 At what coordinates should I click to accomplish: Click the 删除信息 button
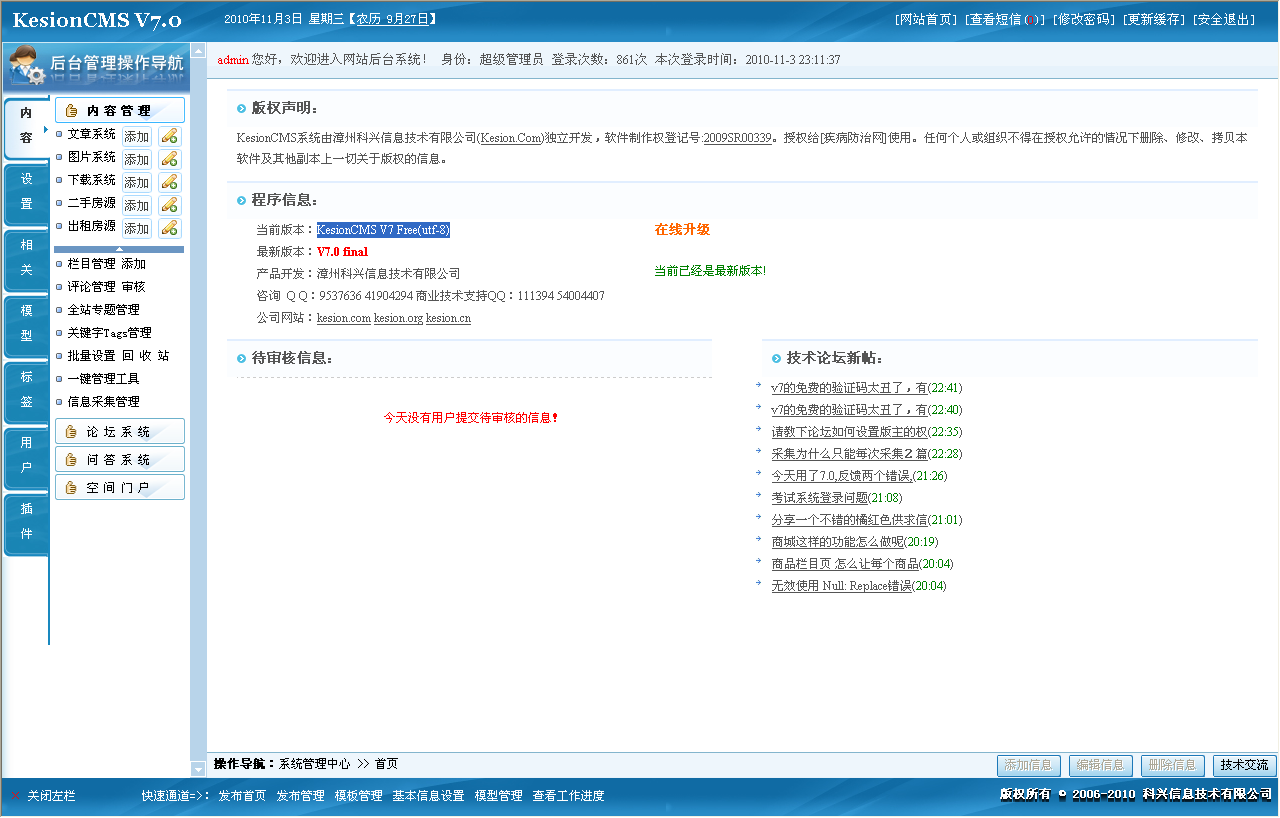point(1172,765)
